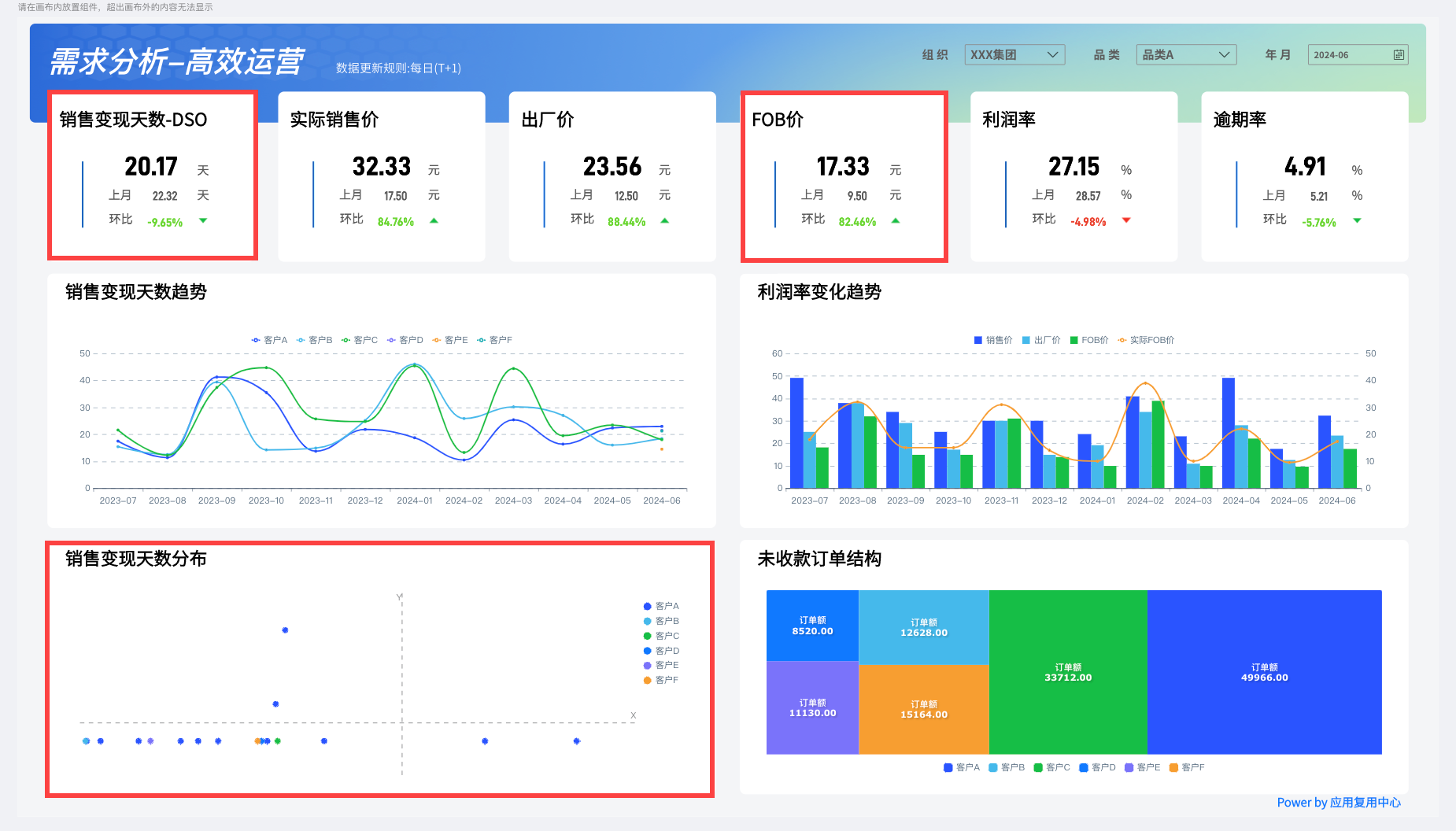1456x831 pixels.
Task: Click 客户D legend entry in 销售变现天数分布 scatter
Action: [x=661, y=651]
